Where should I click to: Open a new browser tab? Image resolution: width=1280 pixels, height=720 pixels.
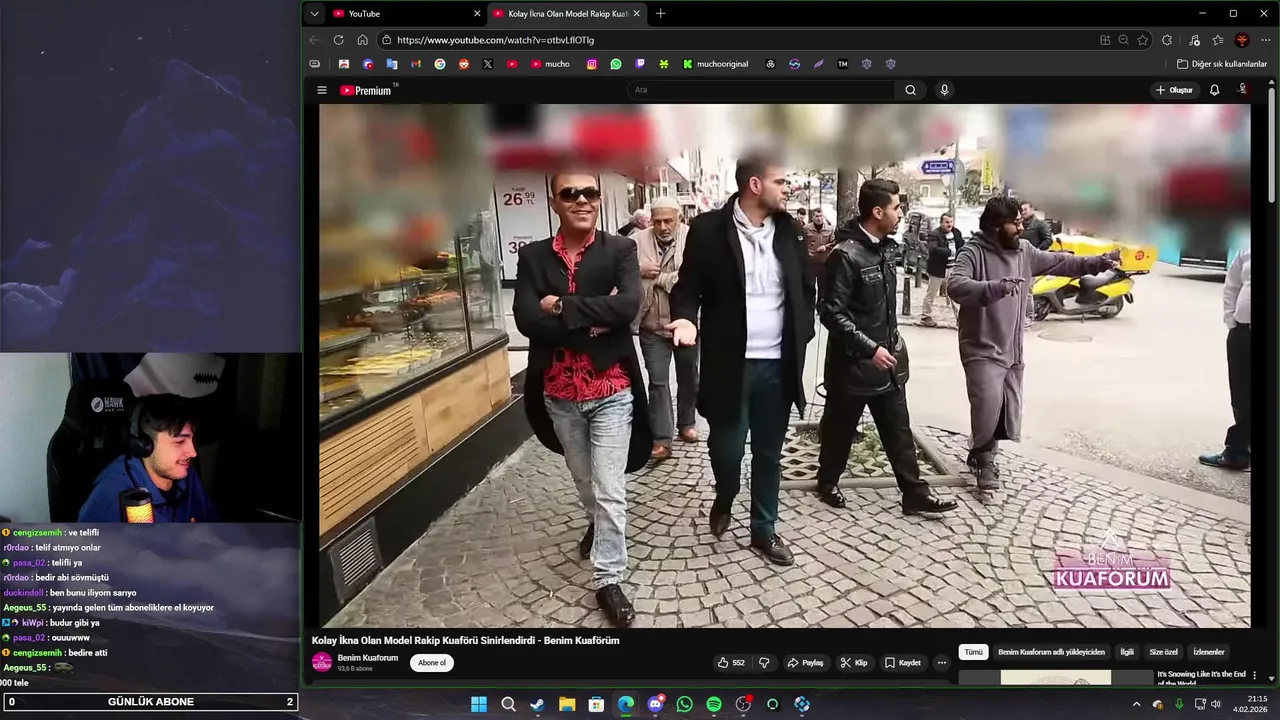click(x=660, y=13)
